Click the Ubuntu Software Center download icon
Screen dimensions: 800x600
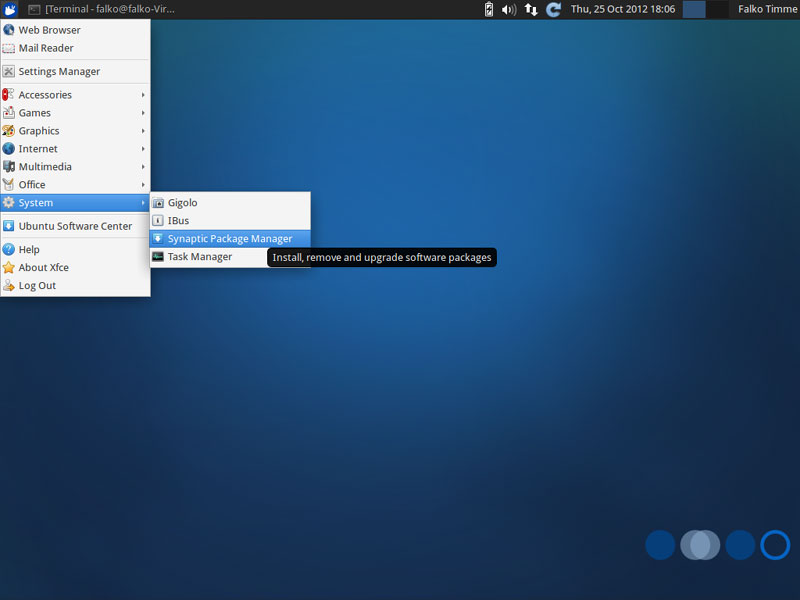9,226
